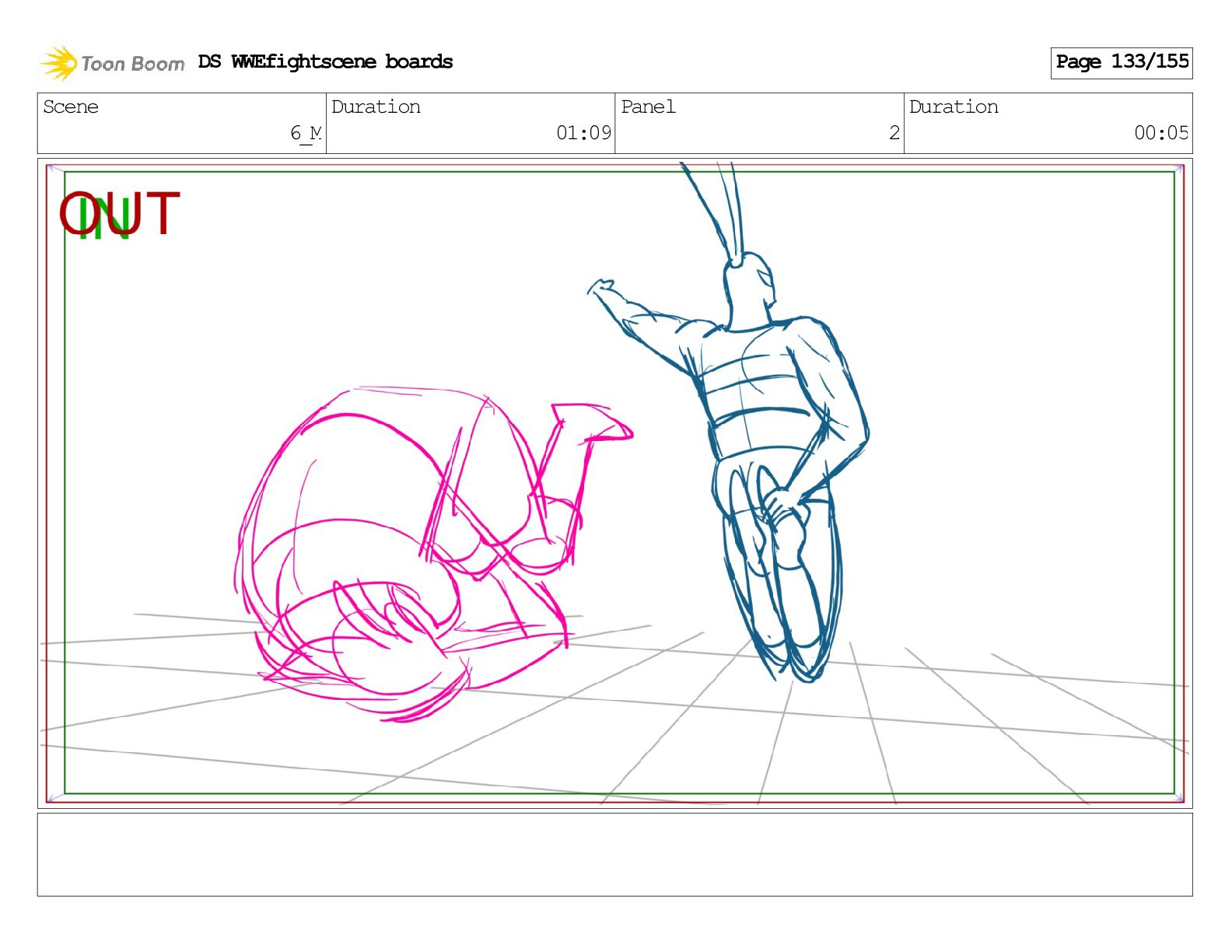Click the Page 133/155 indicator box
The width and height of the screenshot is (1232, 952).
pos(1121,62)
